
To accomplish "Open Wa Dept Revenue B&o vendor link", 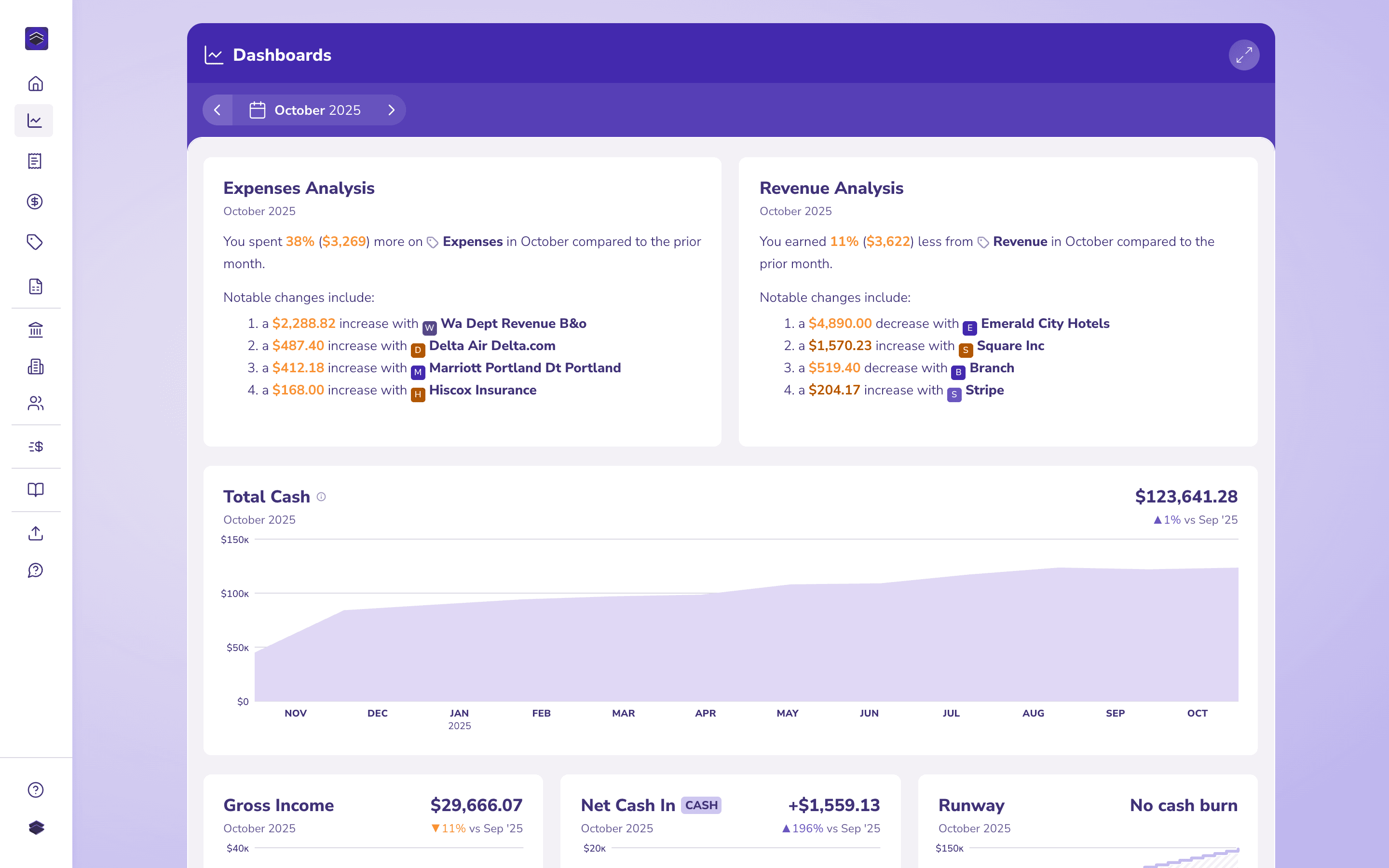I will [514, 324].
